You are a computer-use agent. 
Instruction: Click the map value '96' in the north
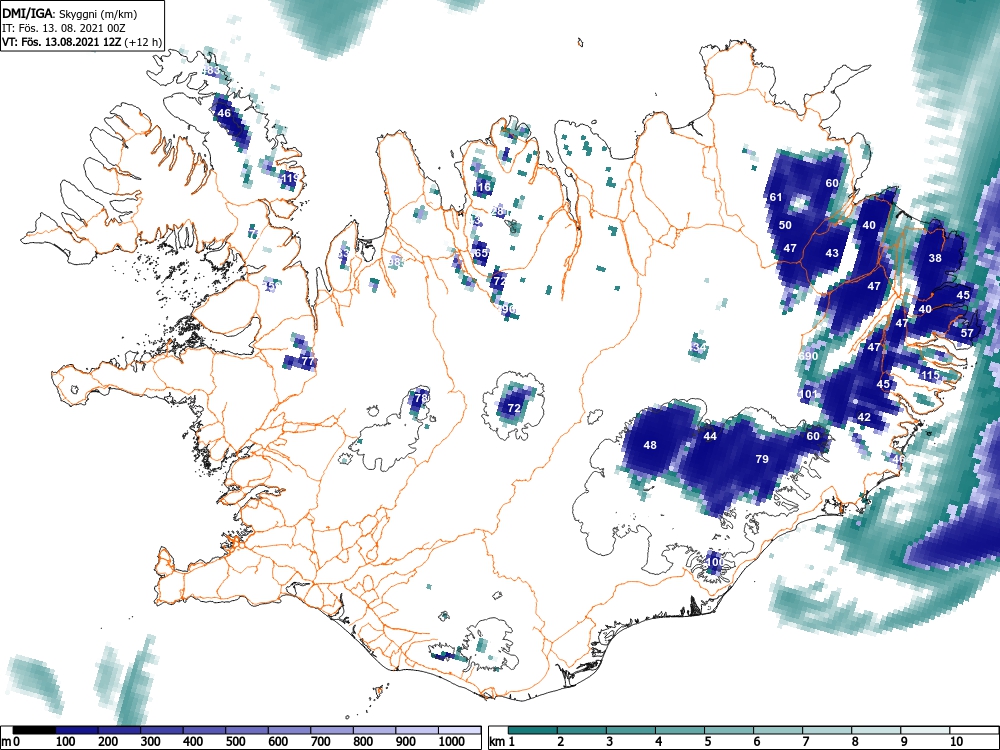pyautogui.click(x=508, y=309)
